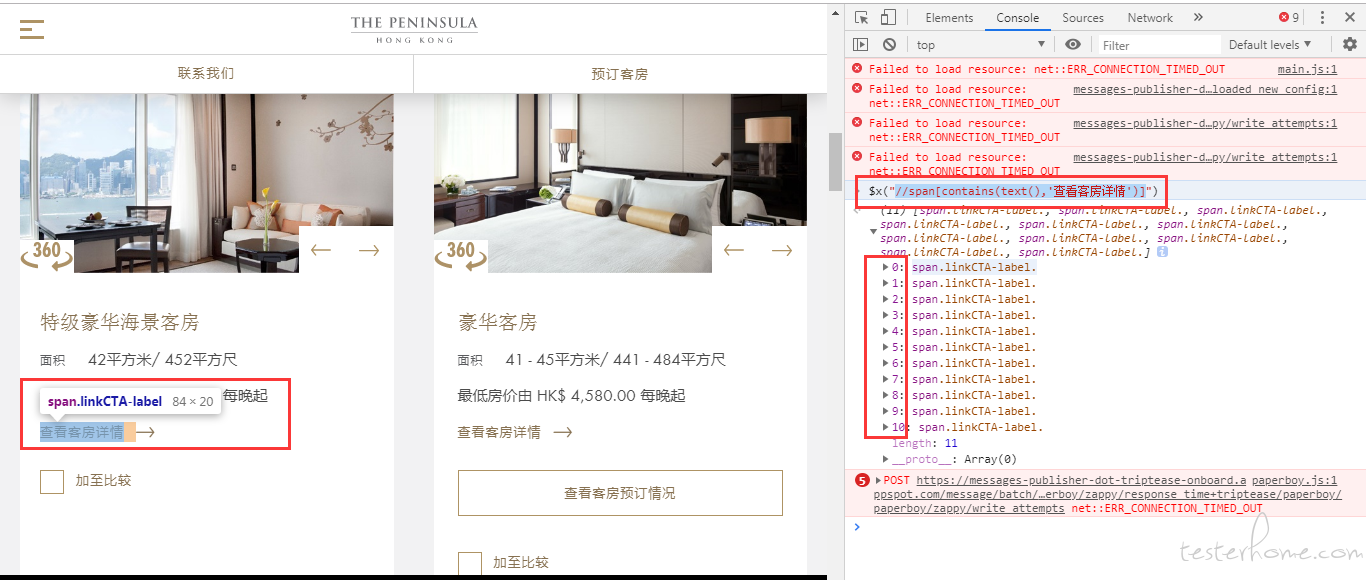This screenshot has height=580, width=1366.
Task: Open the main.js:1 source link
Action: 1307,69
